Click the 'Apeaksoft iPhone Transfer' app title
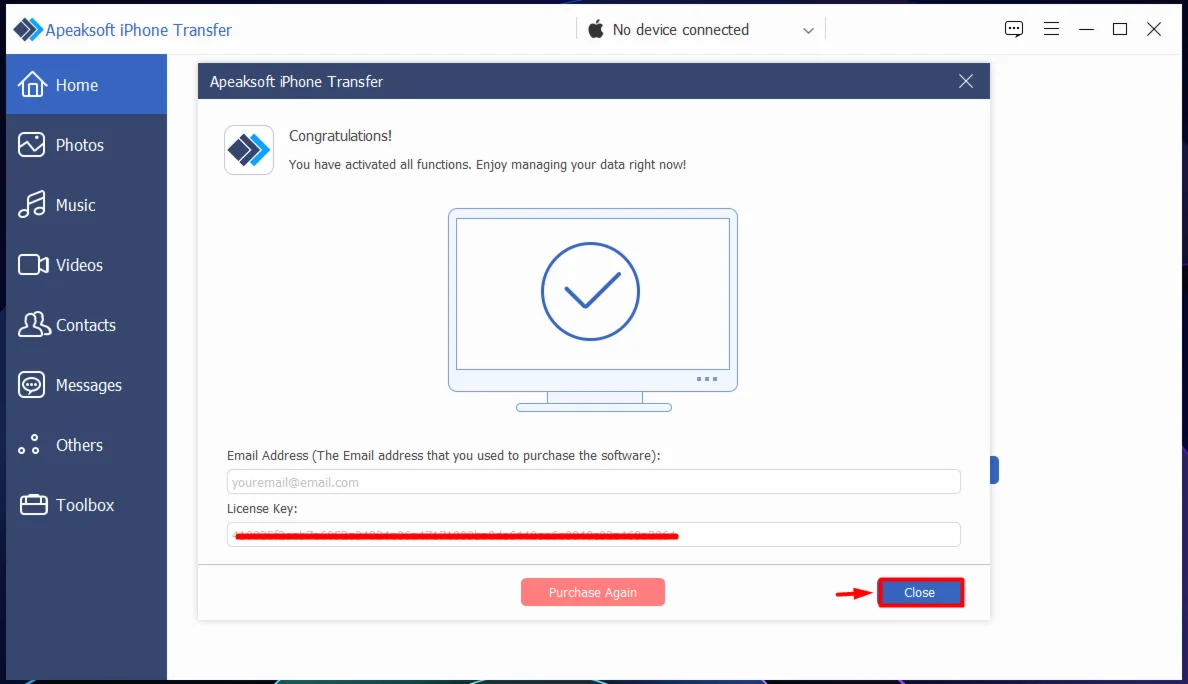This screenshot has width=1188, height=684. click(x=139, y=30)
